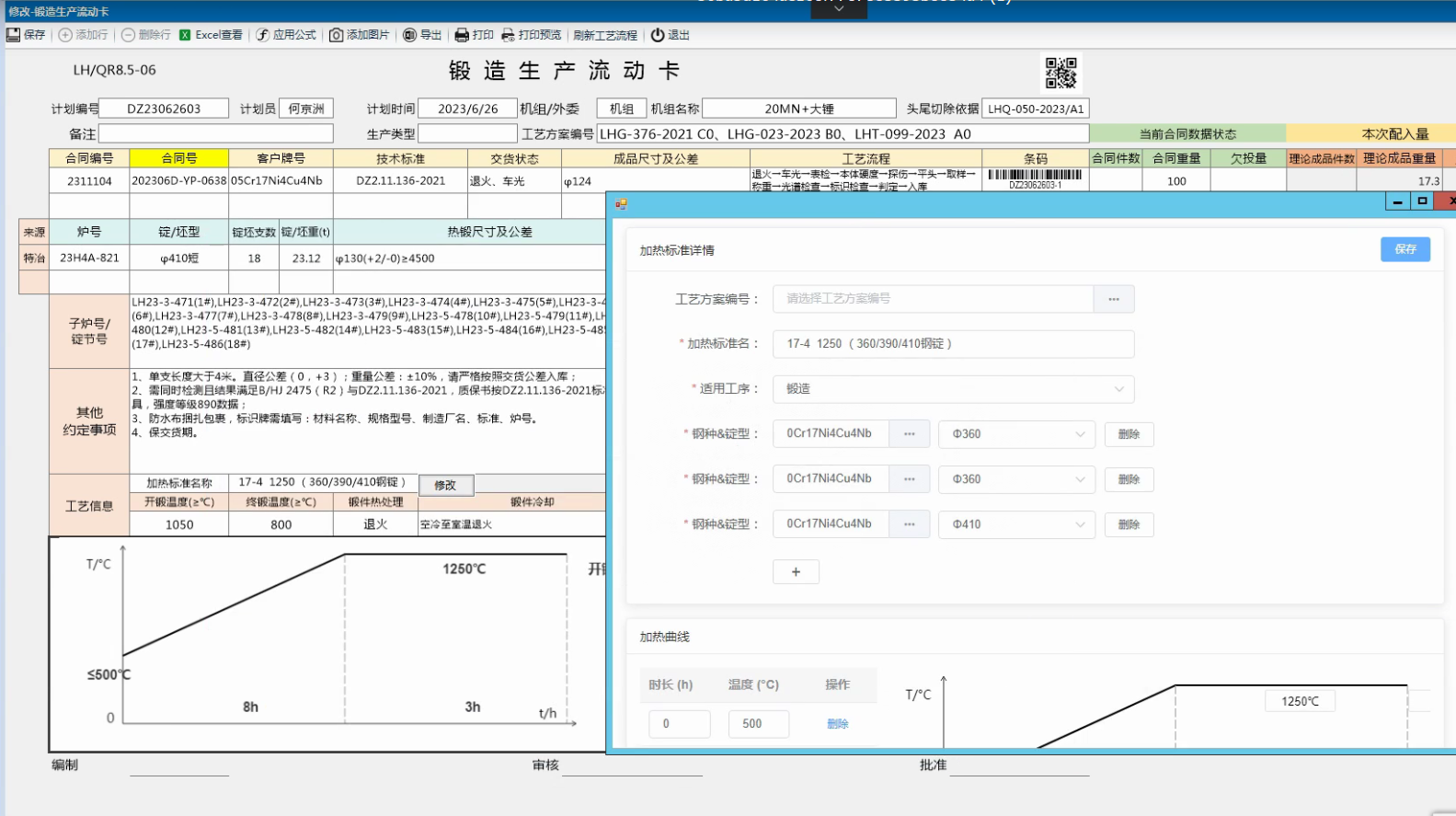
Task: Expand the 适用工序 dropdown showing 锻造
Action: click(953, 389)
